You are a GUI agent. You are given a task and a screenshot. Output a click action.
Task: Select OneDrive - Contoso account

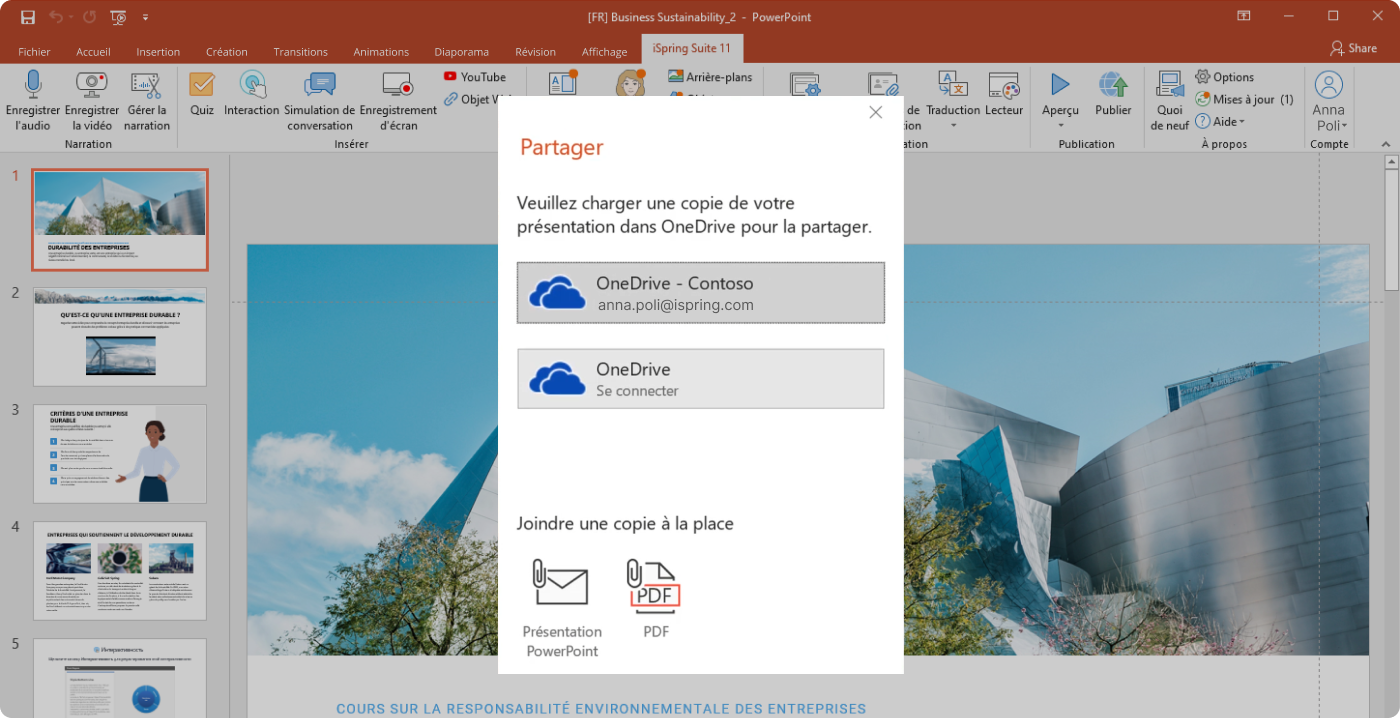click(700, 293)
